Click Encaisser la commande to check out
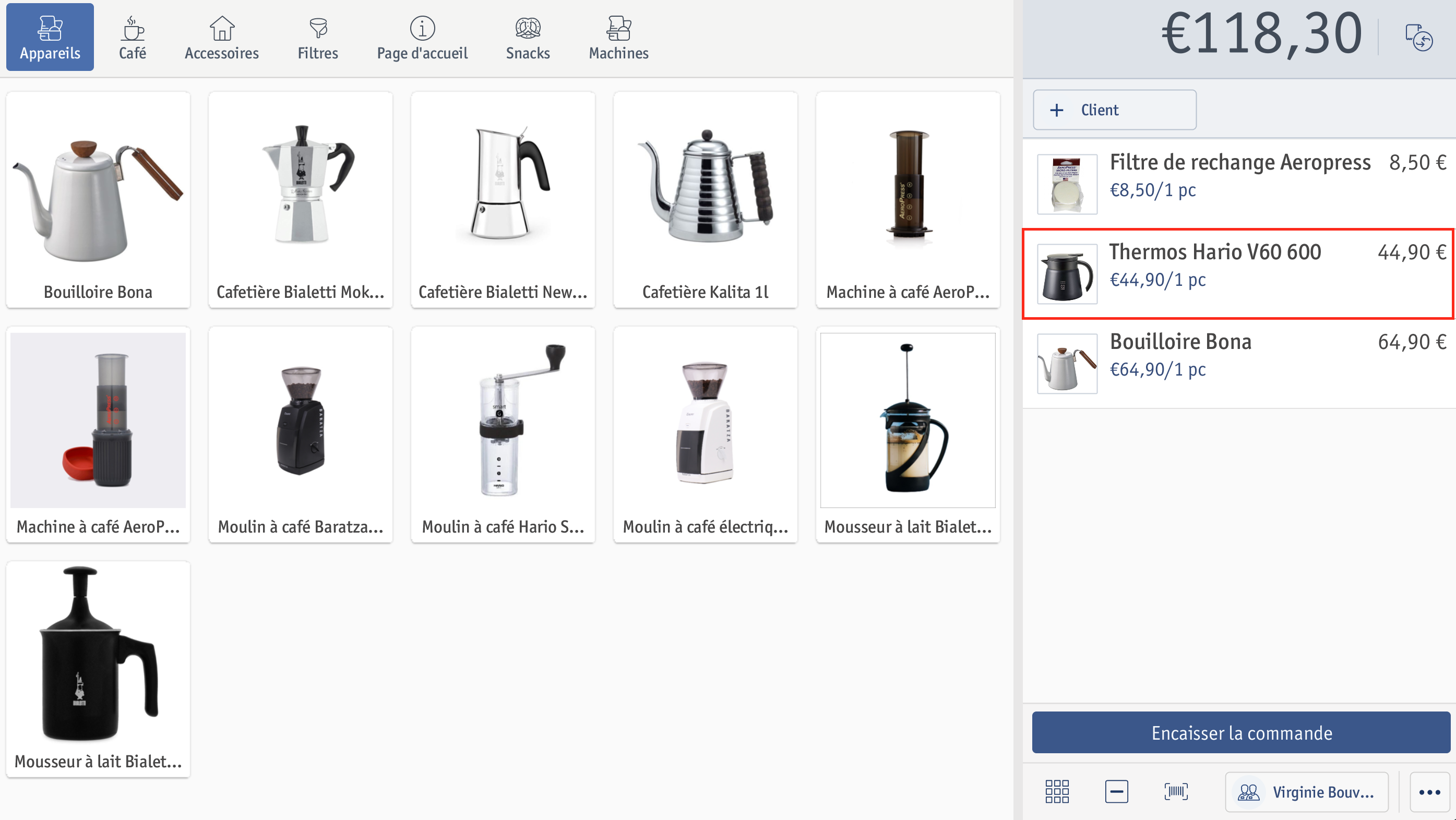This screenshot has height=820, width=1456. point(1241,732)
